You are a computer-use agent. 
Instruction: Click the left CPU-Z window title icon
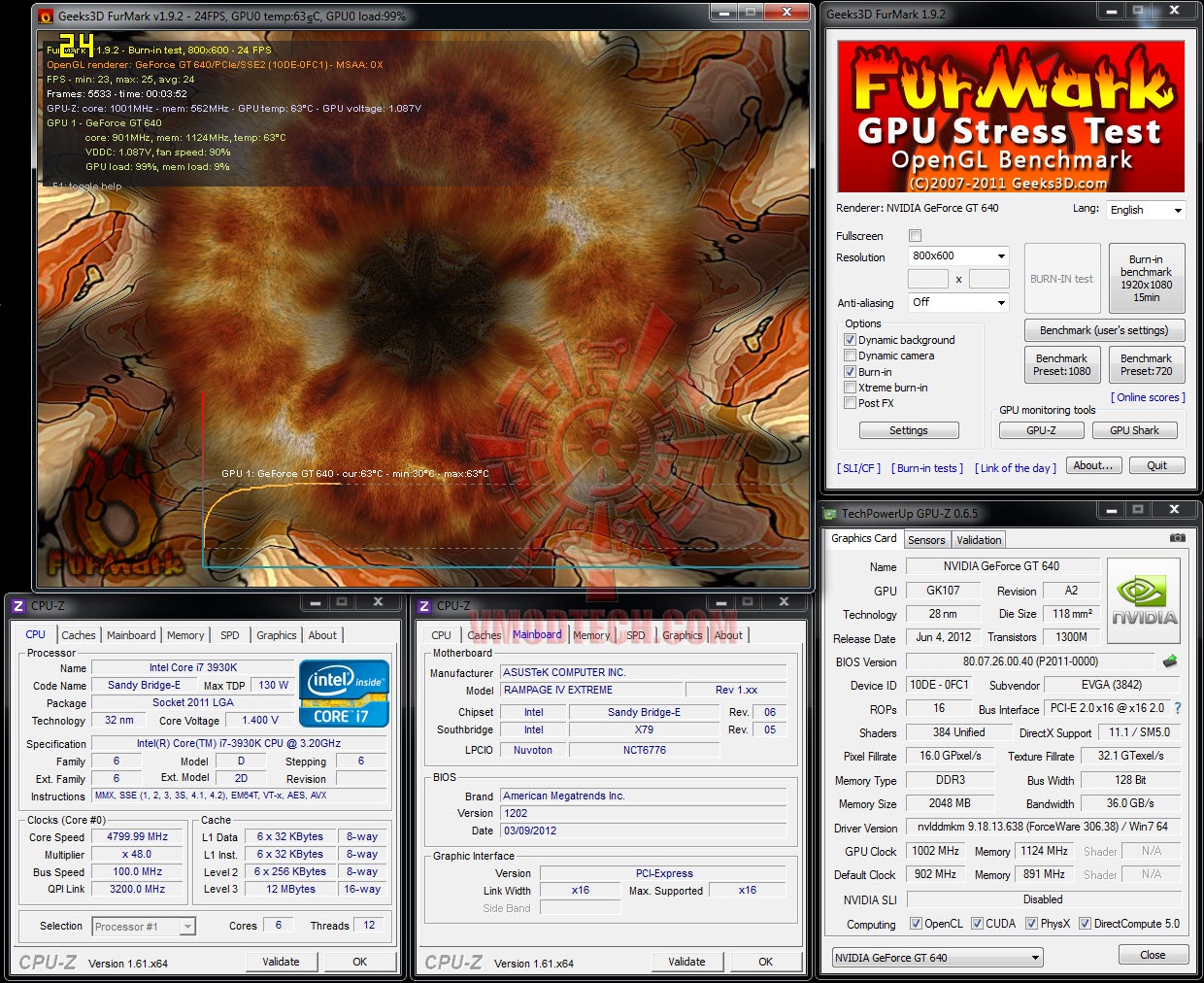click(17, 605)
